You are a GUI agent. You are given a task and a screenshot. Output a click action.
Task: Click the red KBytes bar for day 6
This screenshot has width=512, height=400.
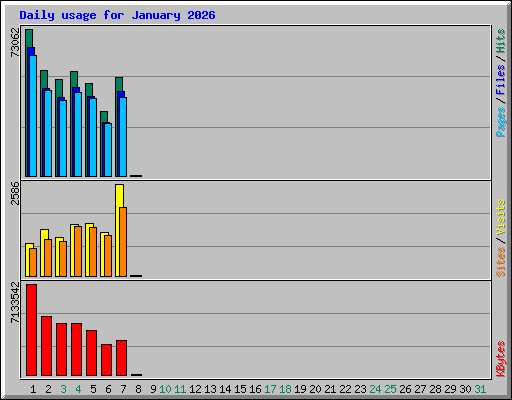pos(106,360)
